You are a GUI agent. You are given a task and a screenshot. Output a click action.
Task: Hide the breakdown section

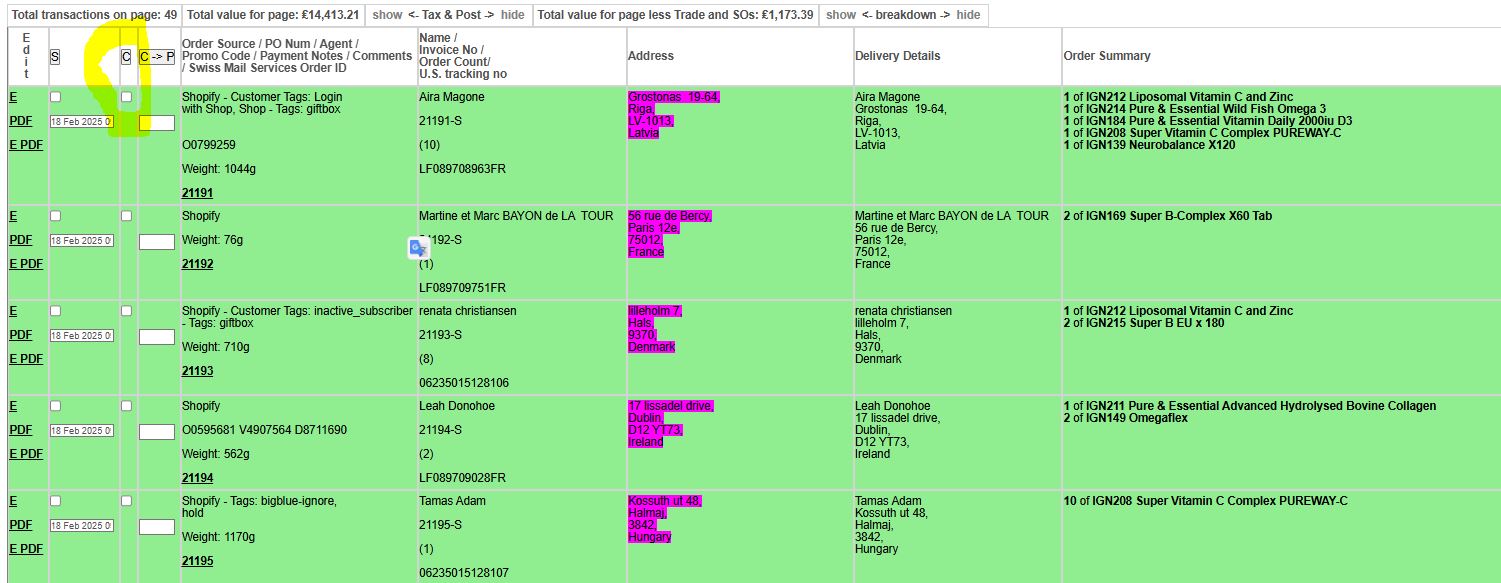pos(968,15)
